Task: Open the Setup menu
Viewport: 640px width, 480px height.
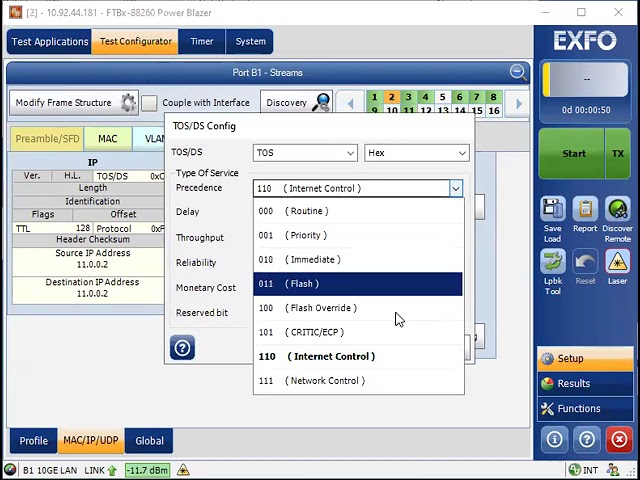Action: (x=585, y=359)
